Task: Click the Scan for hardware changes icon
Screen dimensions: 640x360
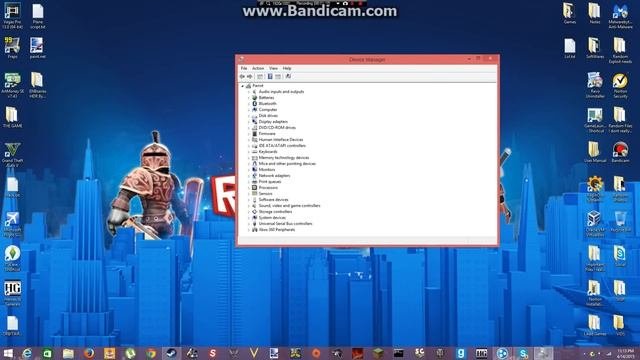Action: tap(288, 76)
